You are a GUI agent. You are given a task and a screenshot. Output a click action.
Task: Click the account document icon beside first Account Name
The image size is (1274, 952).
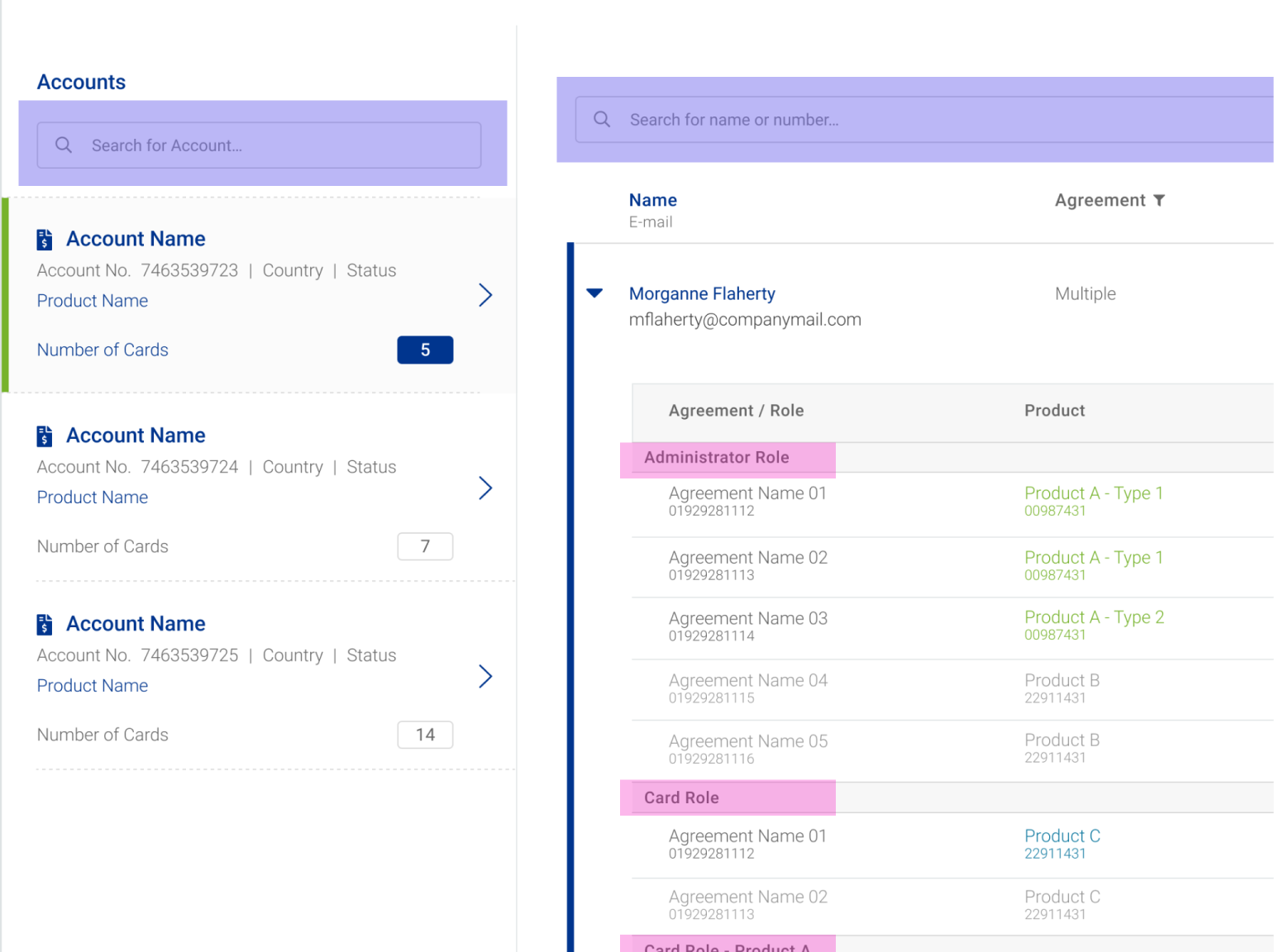point(44,240)
